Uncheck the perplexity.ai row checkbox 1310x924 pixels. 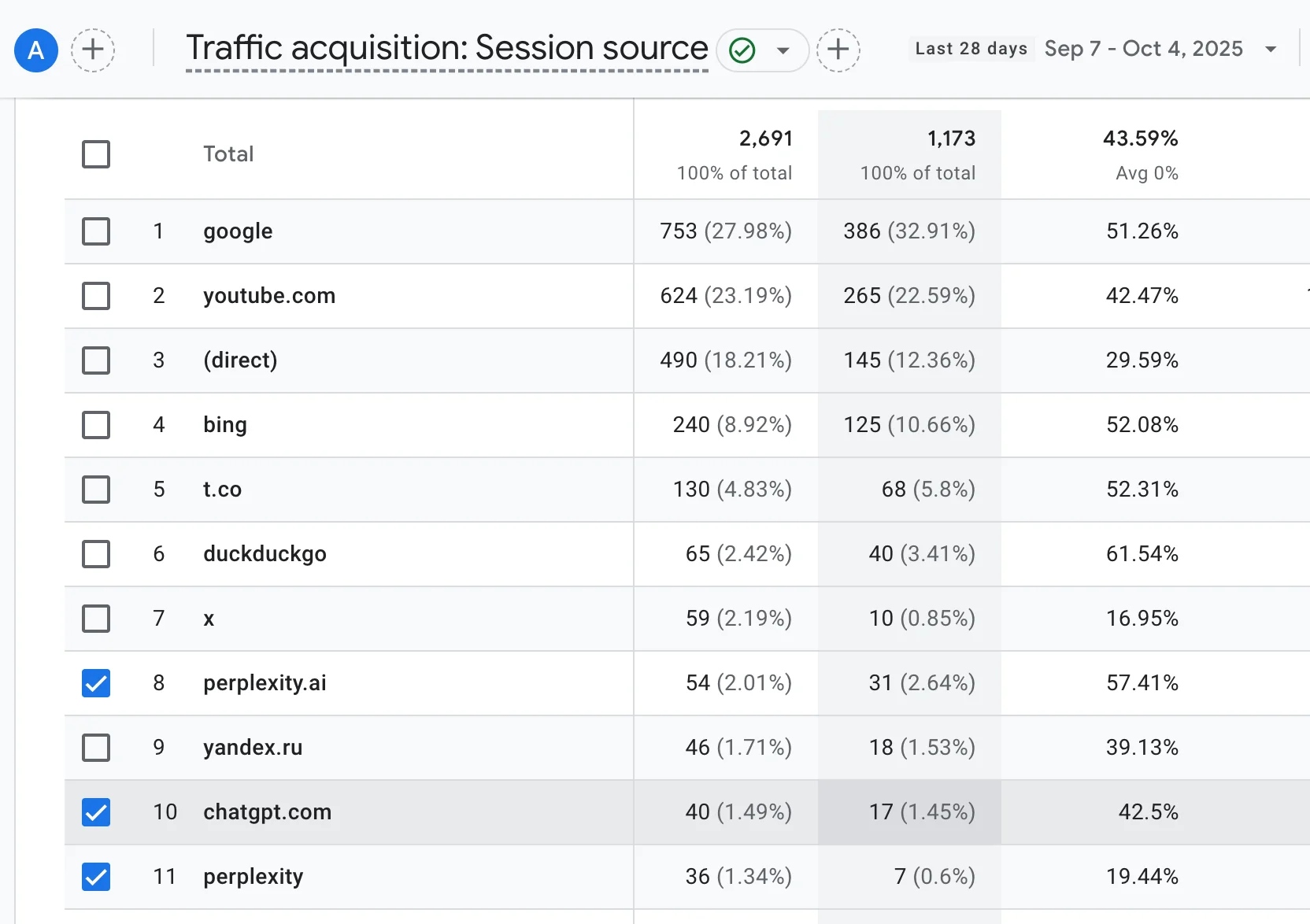point(96,683)
